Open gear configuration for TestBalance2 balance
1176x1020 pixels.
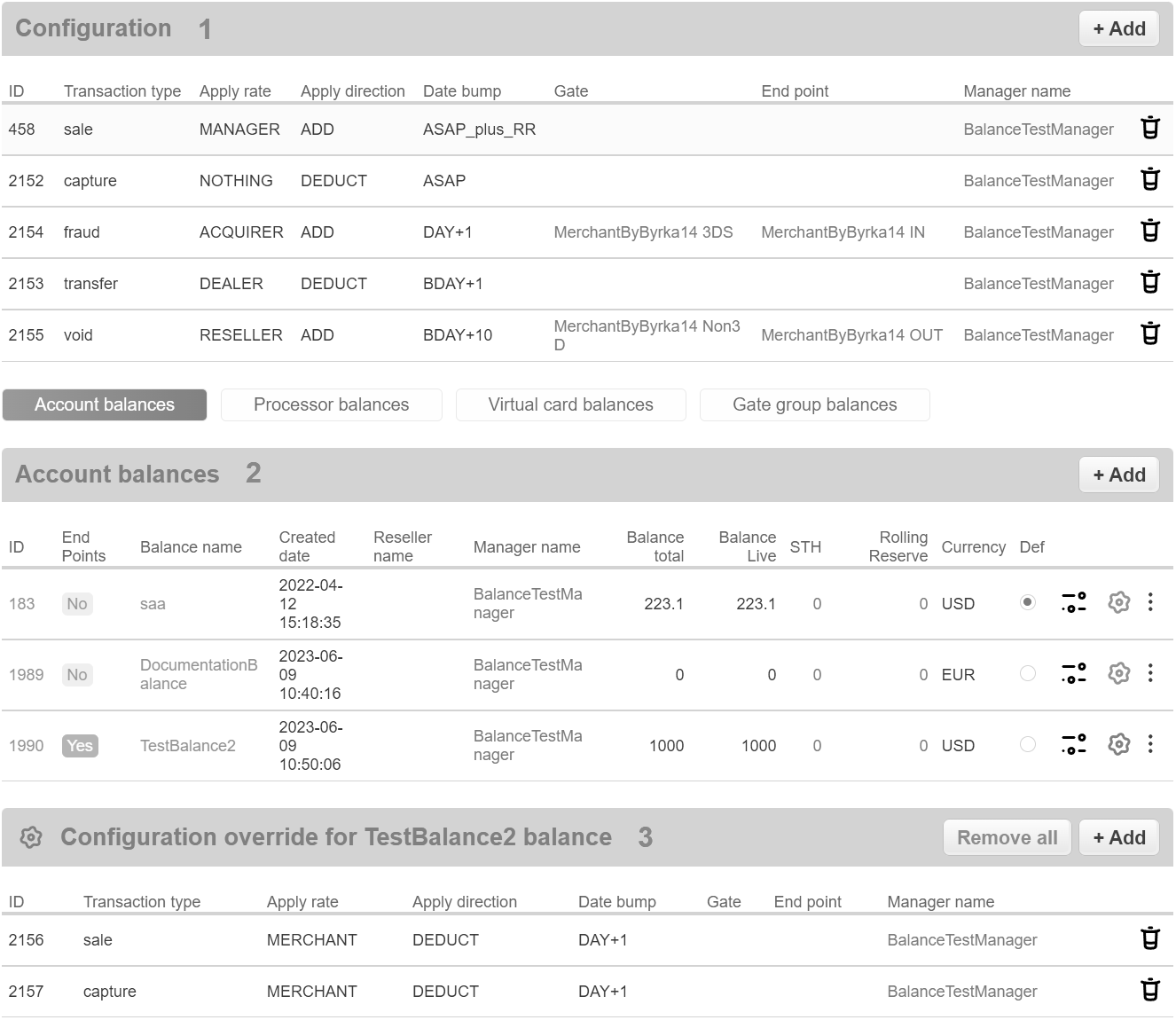(1118, 745)
